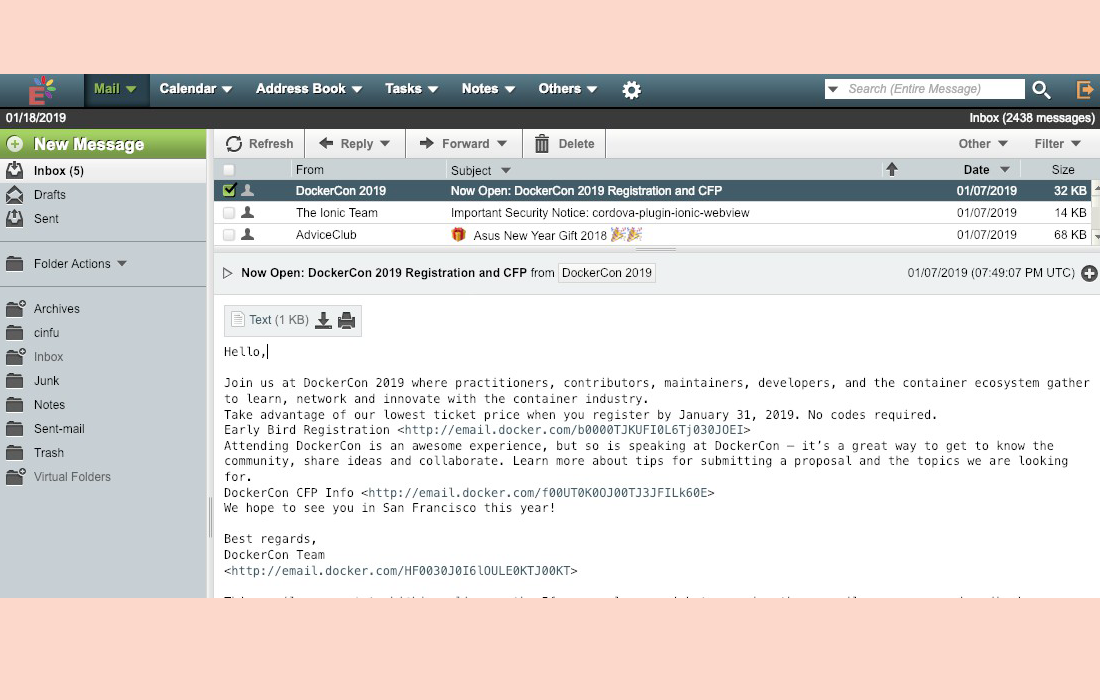Click the sidebar vertical resize handle

[210, 517]
